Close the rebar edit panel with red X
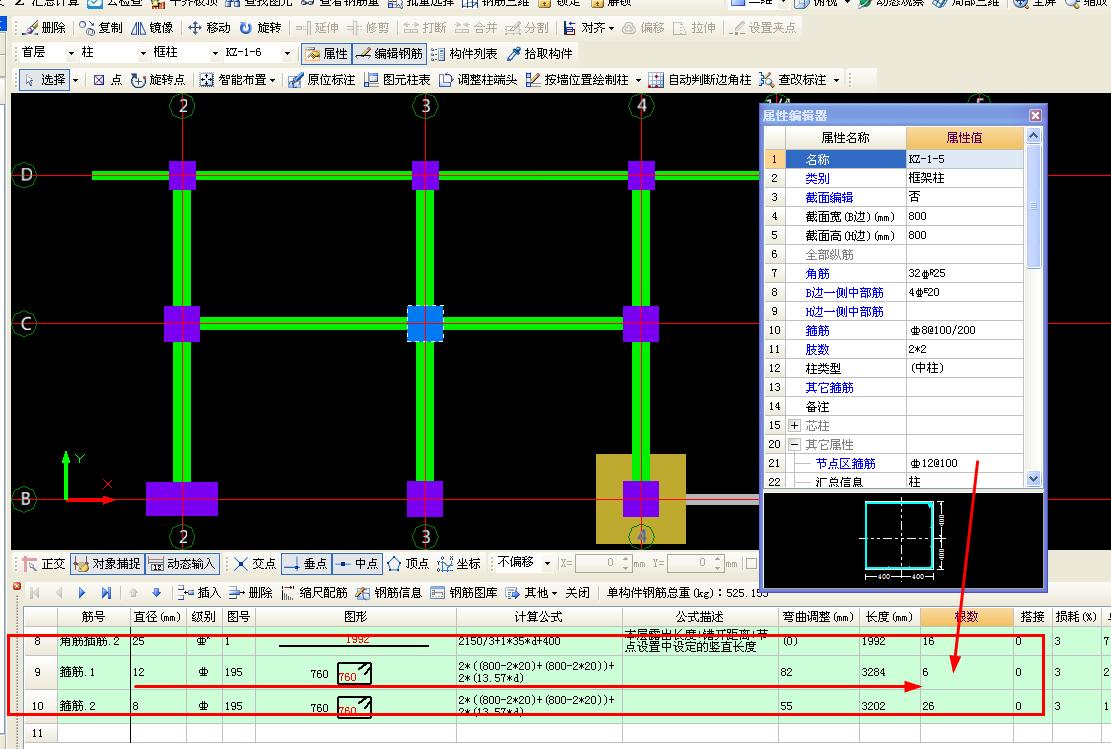This screenshot has width=1111, height=749. [x=17, y=586]
